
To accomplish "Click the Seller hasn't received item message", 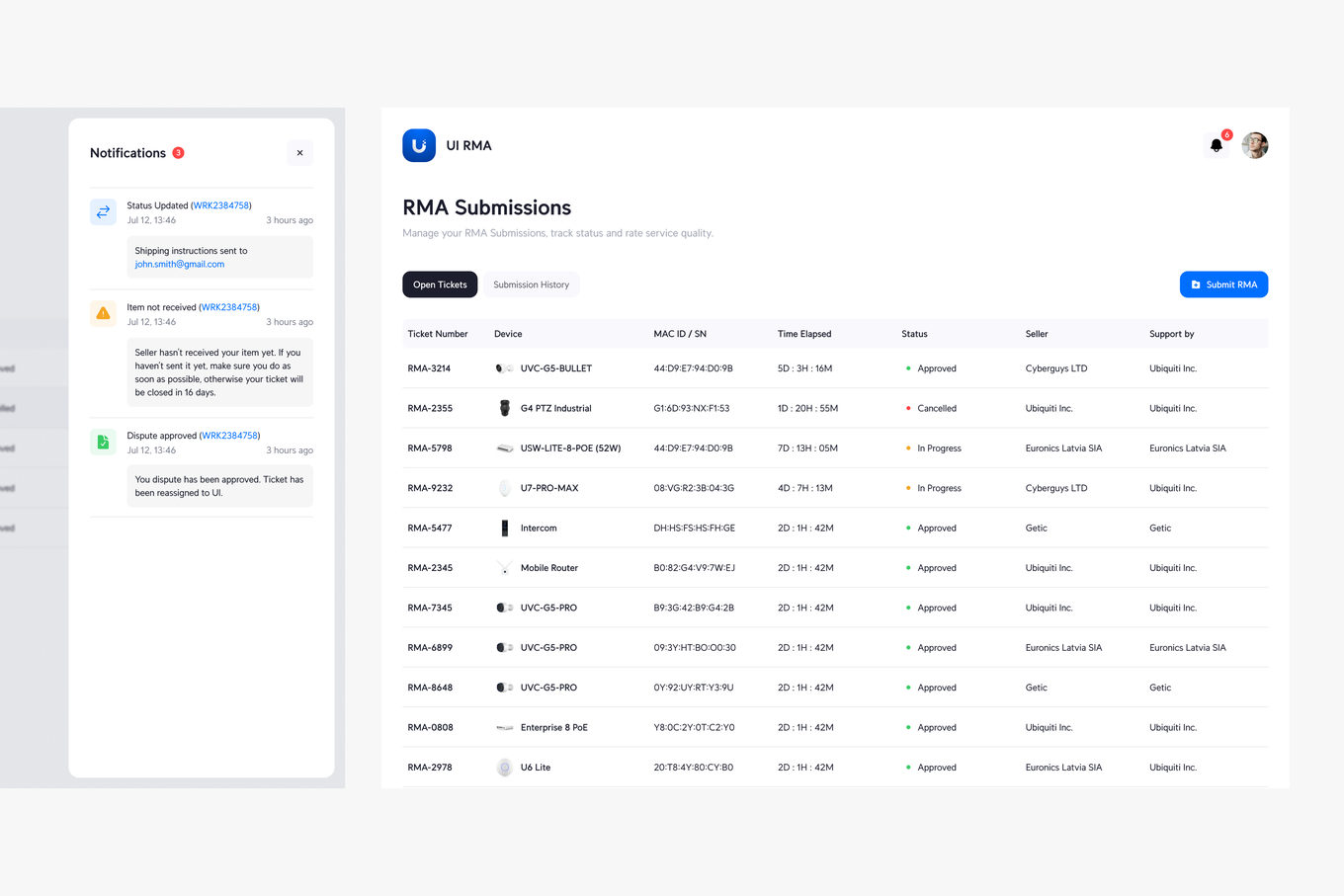I will tap(219, 372).
